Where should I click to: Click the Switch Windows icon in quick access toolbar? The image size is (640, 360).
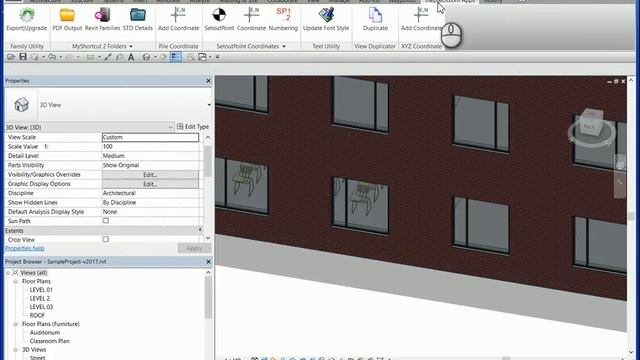(x=202, y=57)
